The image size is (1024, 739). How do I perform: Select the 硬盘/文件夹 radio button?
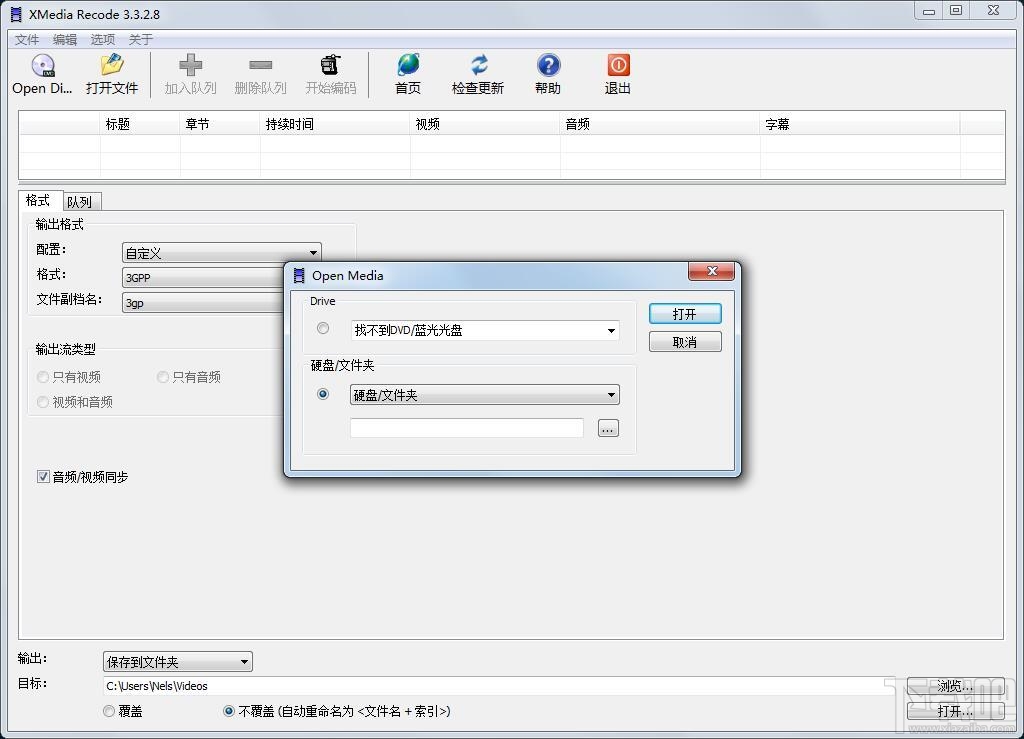click(322, 394)
